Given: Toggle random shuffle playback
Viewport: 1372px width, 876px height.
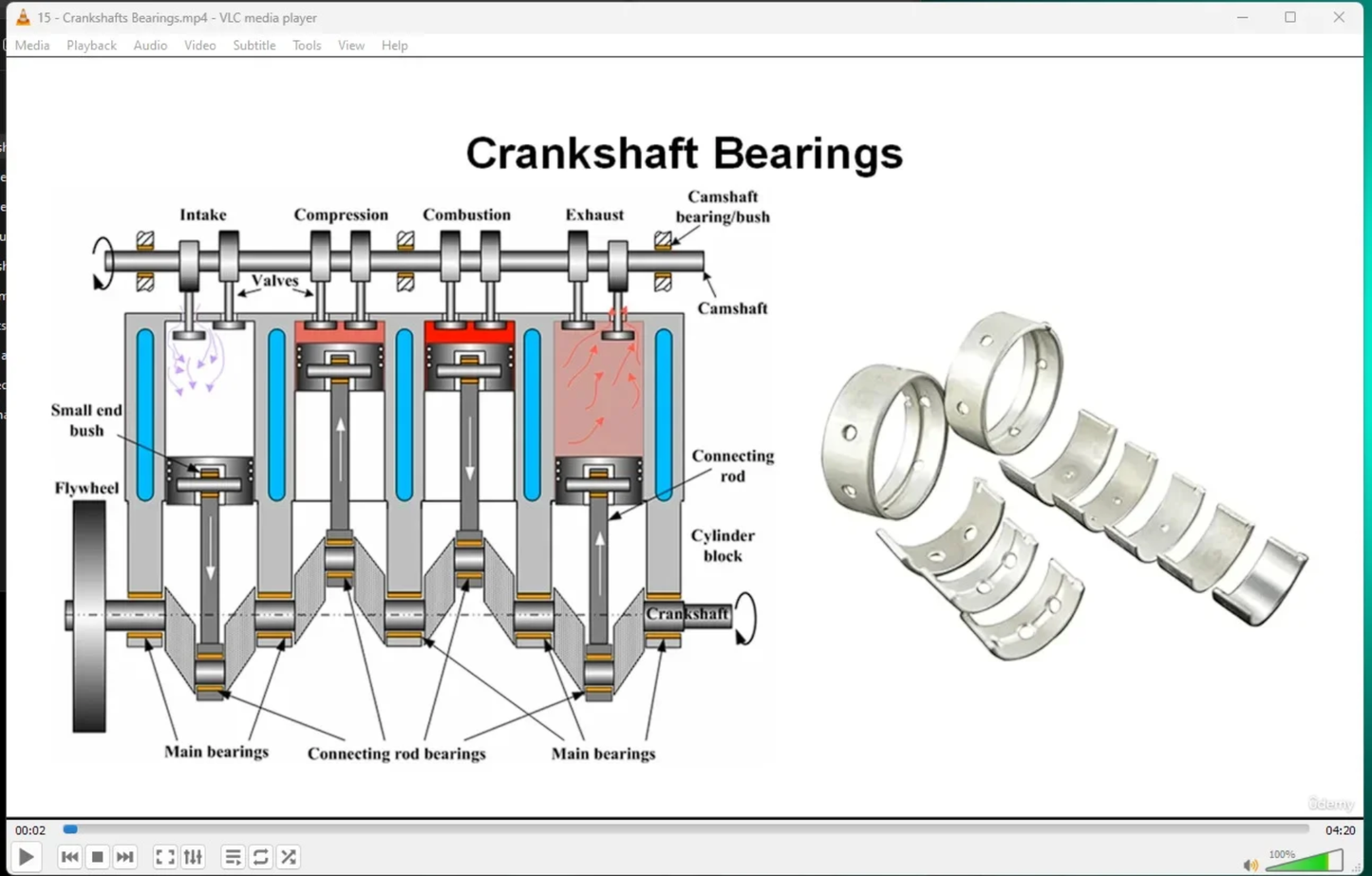Looking at the screenshot, I should [289, 857].
